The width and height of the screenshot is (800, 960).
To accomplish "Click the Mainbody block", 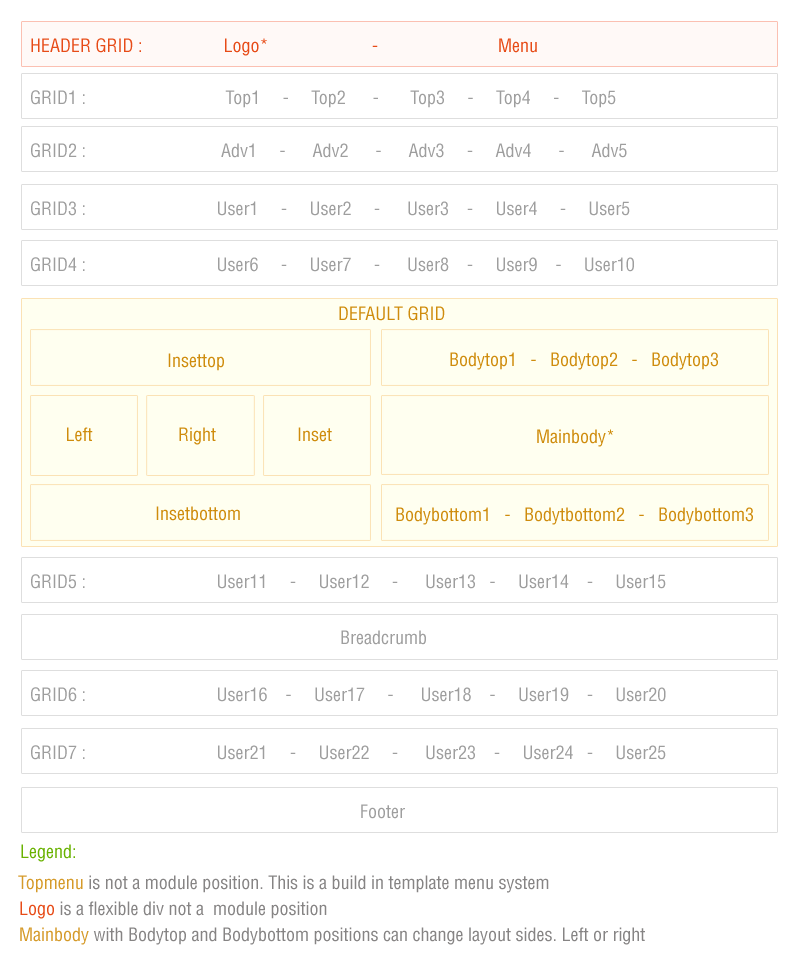I will coord(575,436).
